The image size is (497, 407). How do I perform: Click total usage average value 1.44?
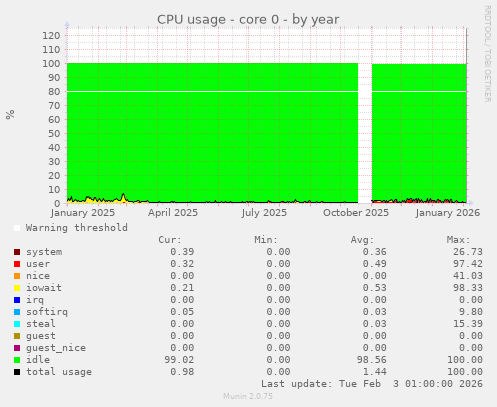point(375,372)
